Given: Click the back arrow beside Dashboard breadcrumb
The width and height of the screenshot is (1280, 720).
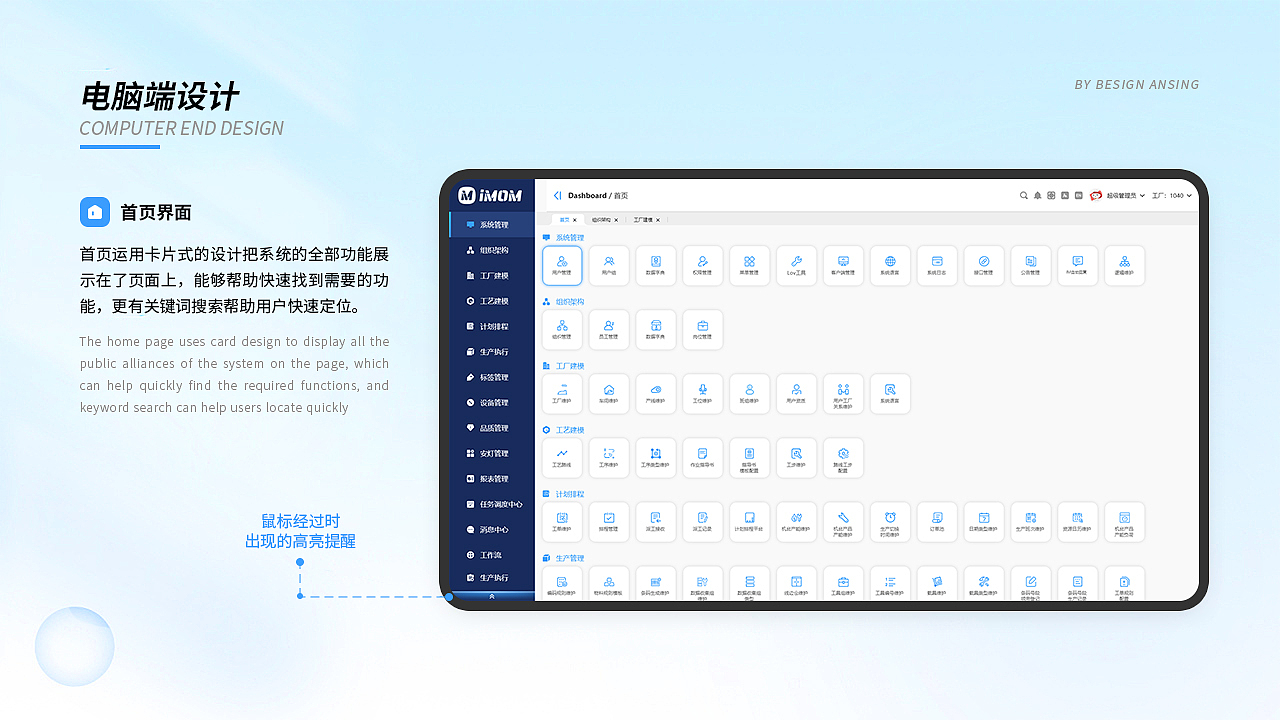Looking at the screenshot, I should point(557,196).
